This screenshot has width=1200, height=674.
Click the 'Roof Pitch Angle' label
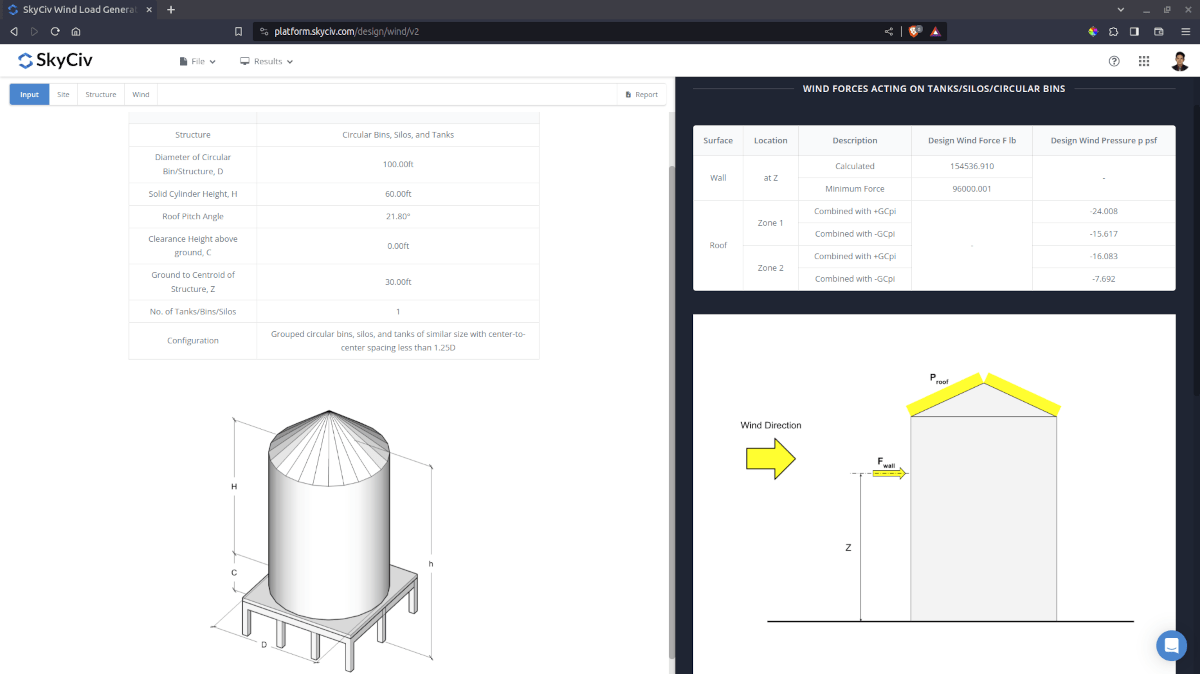click(x=193, y=216)
